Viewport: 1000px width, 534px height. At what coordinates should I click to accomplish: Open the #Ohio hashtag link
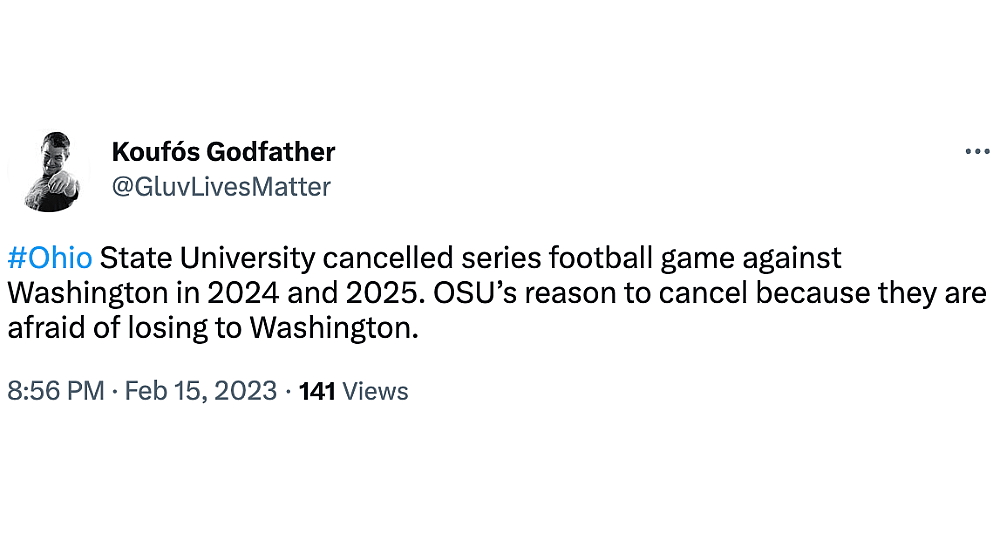click(x=50, y=259)
